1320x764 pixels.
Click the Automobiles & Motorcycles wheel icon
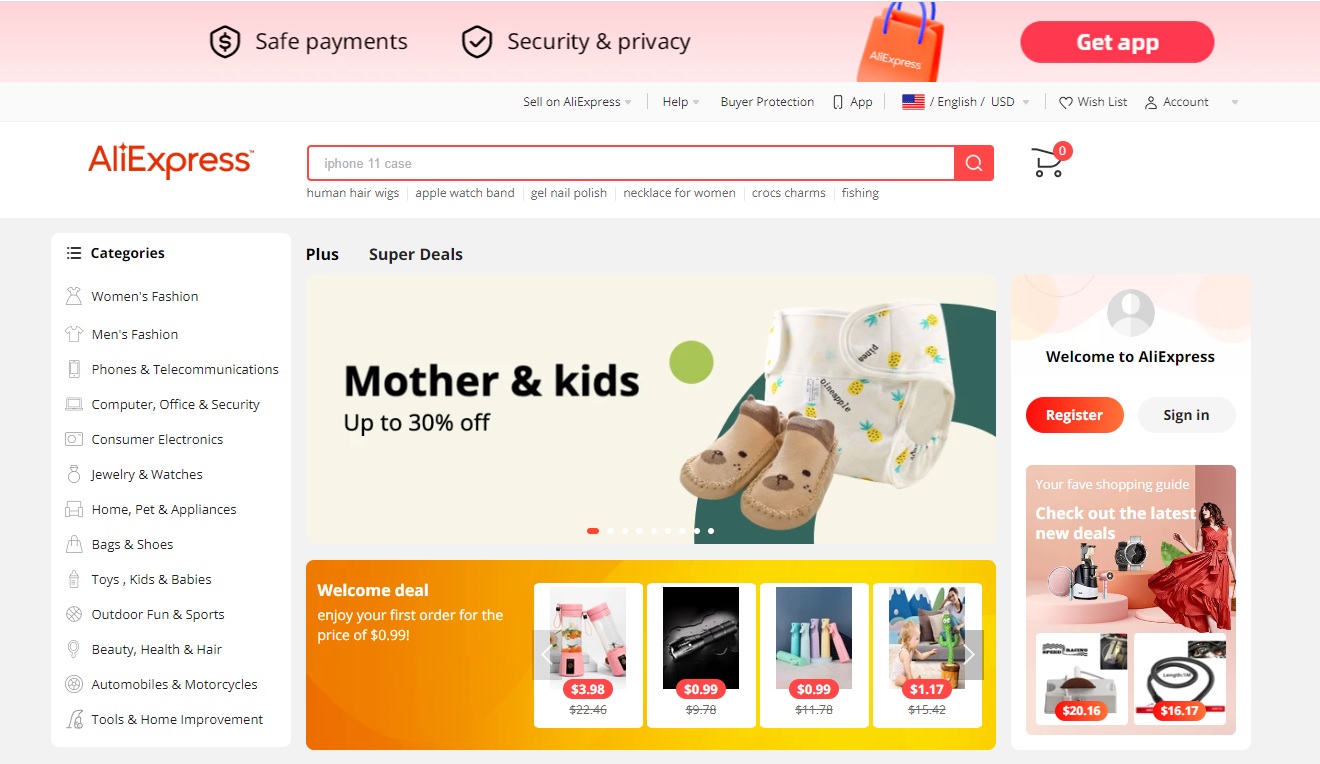(x=73, y=684)
